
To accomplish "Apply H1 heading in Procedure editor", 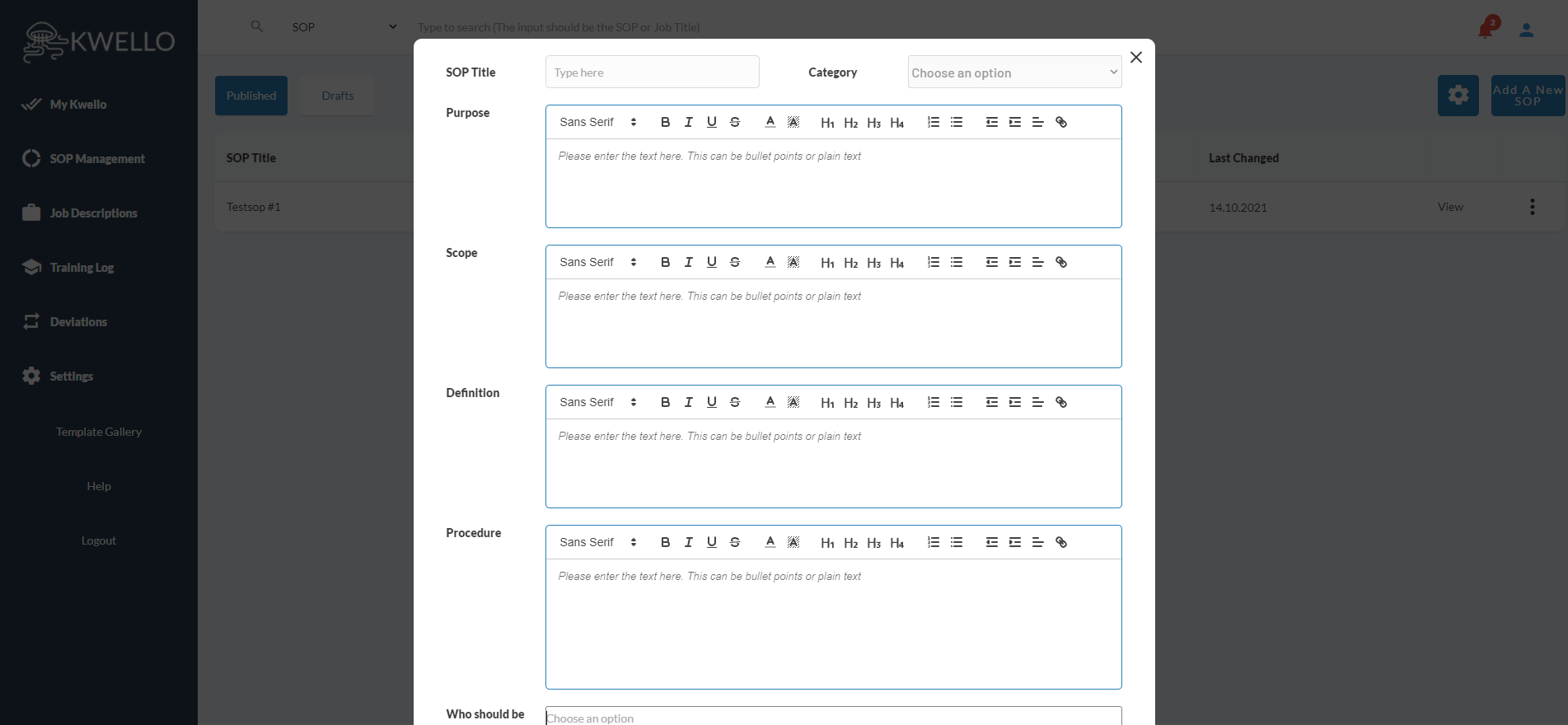I will point(827,542).
